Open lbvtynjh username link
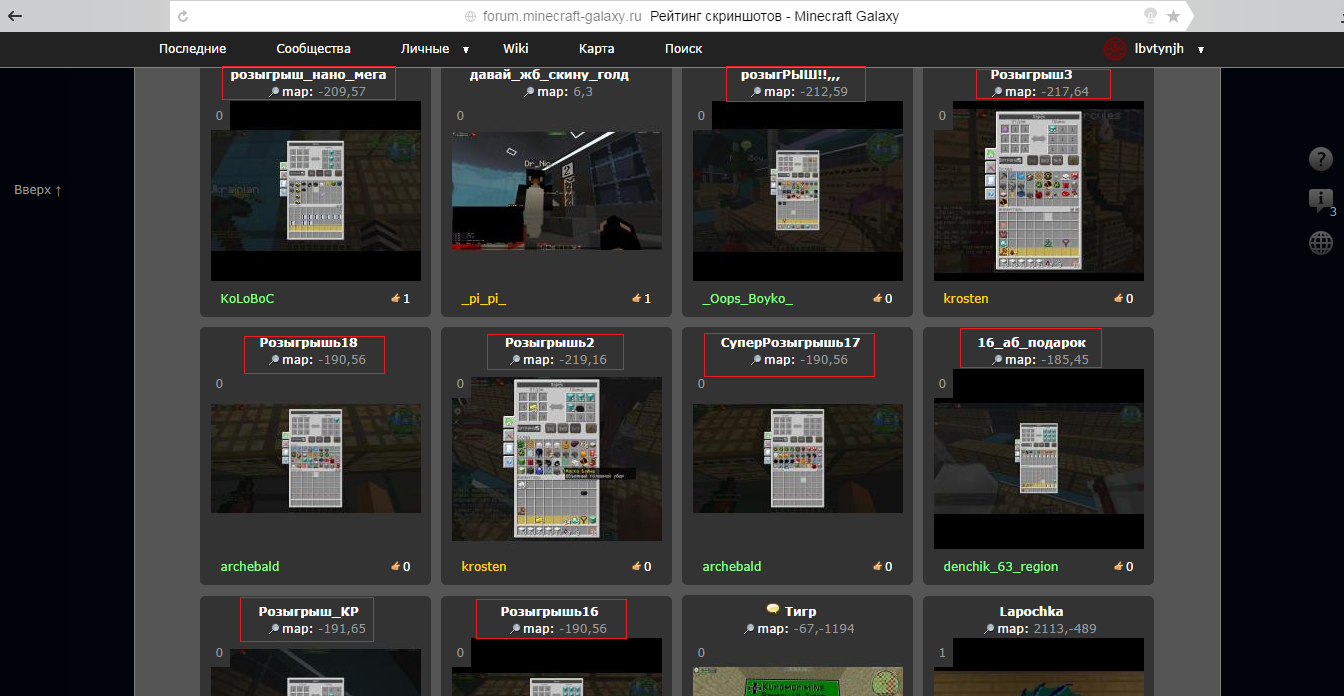The width and height of the screenshot is (1344, 696). (x=1159, y=48)
